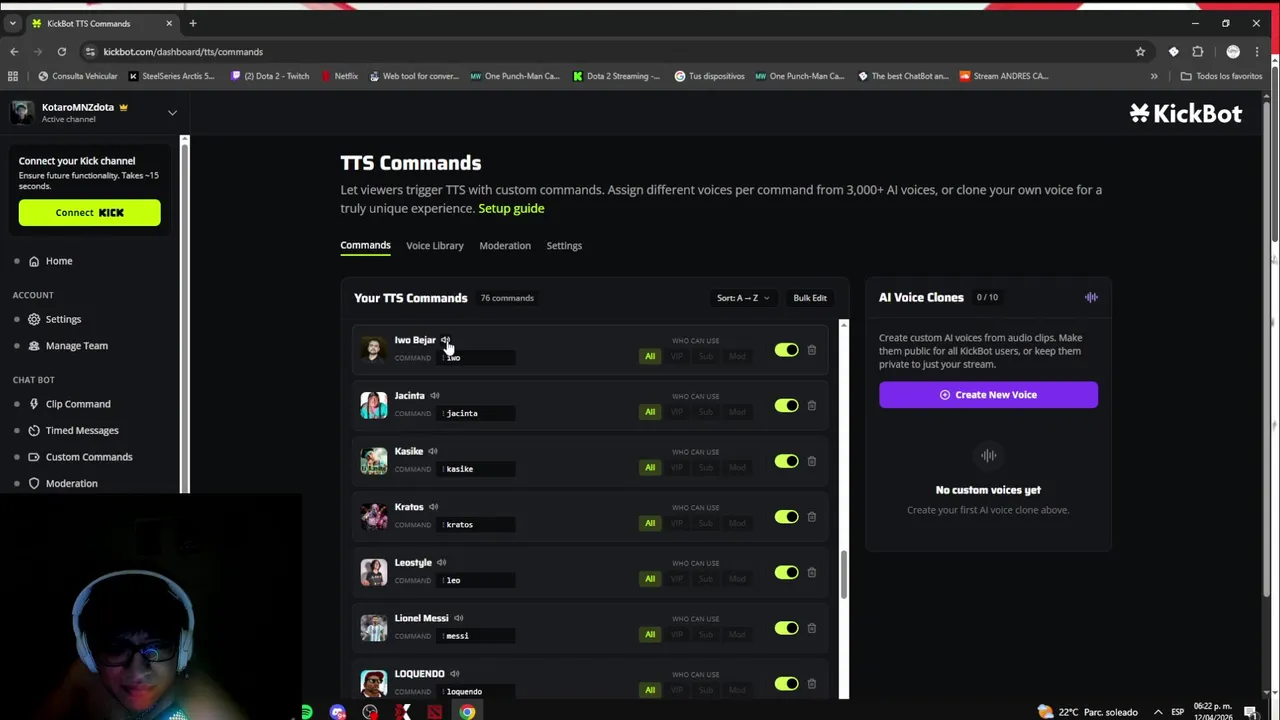Reload the page in Chrome
The height and width of the screenshot is (720, 1280).
pyautogui.click(x=62, y=52)
